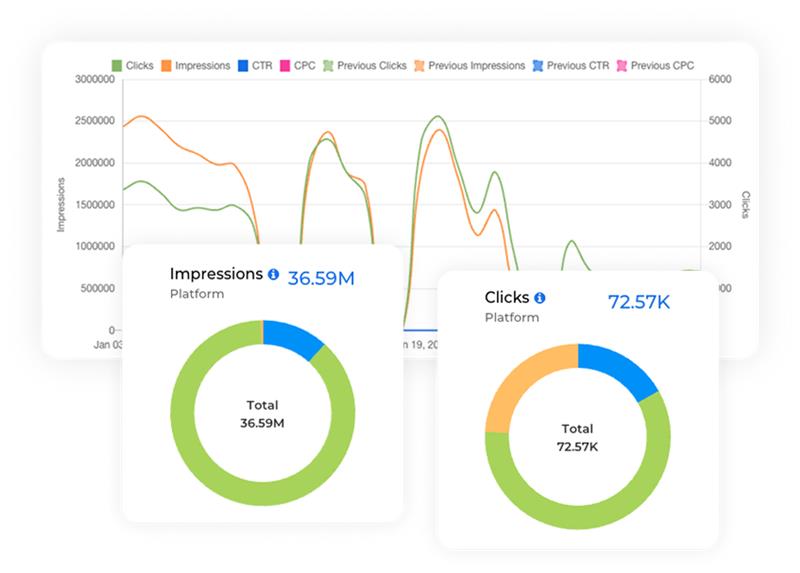
Task: Toggle the Impressions legend series
Action: pos(195,66)
